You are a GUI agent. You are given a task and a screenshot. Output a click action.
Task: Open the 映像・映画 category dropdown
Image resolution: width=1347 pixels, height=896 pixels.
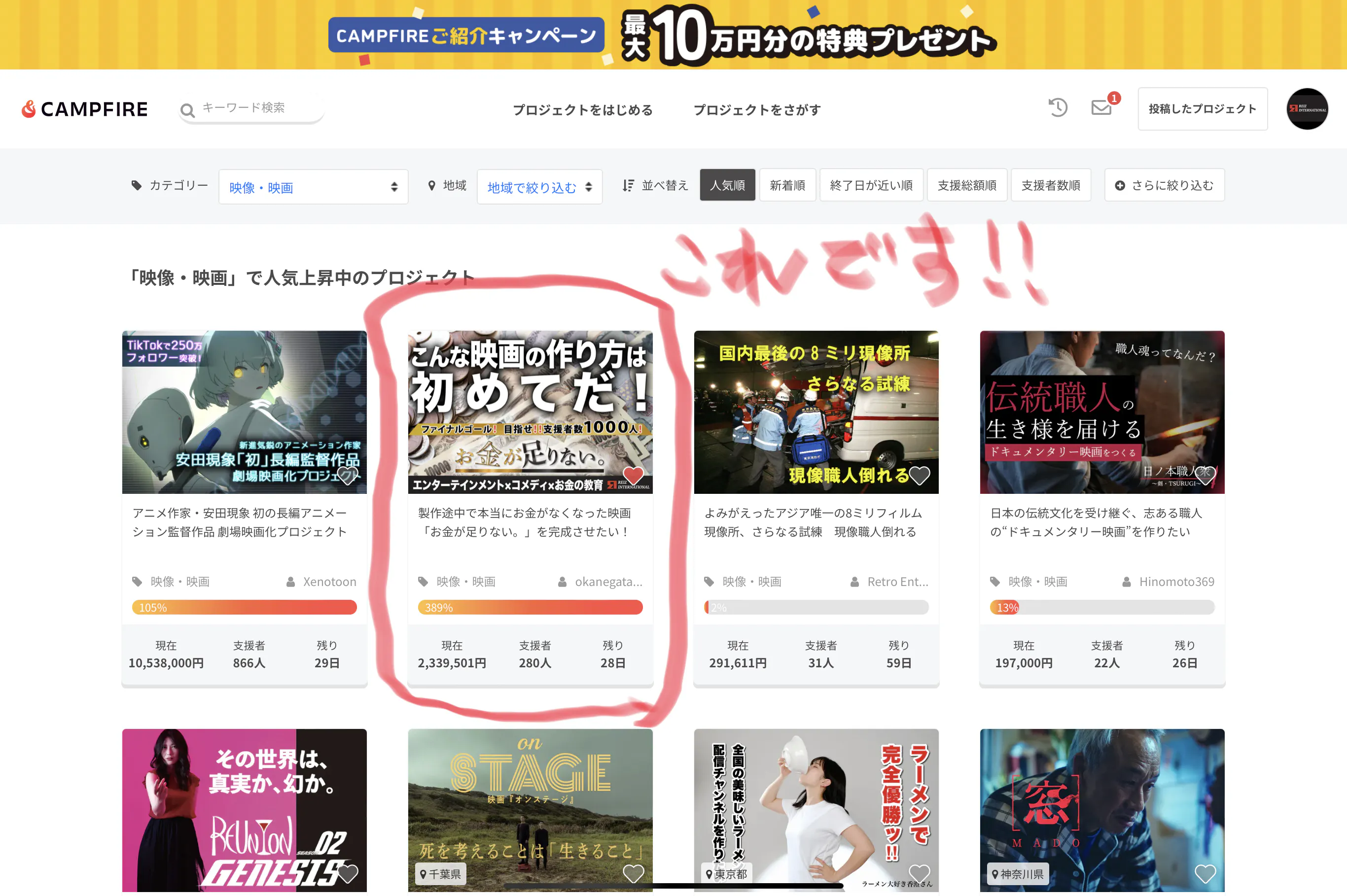coord(313,187)
